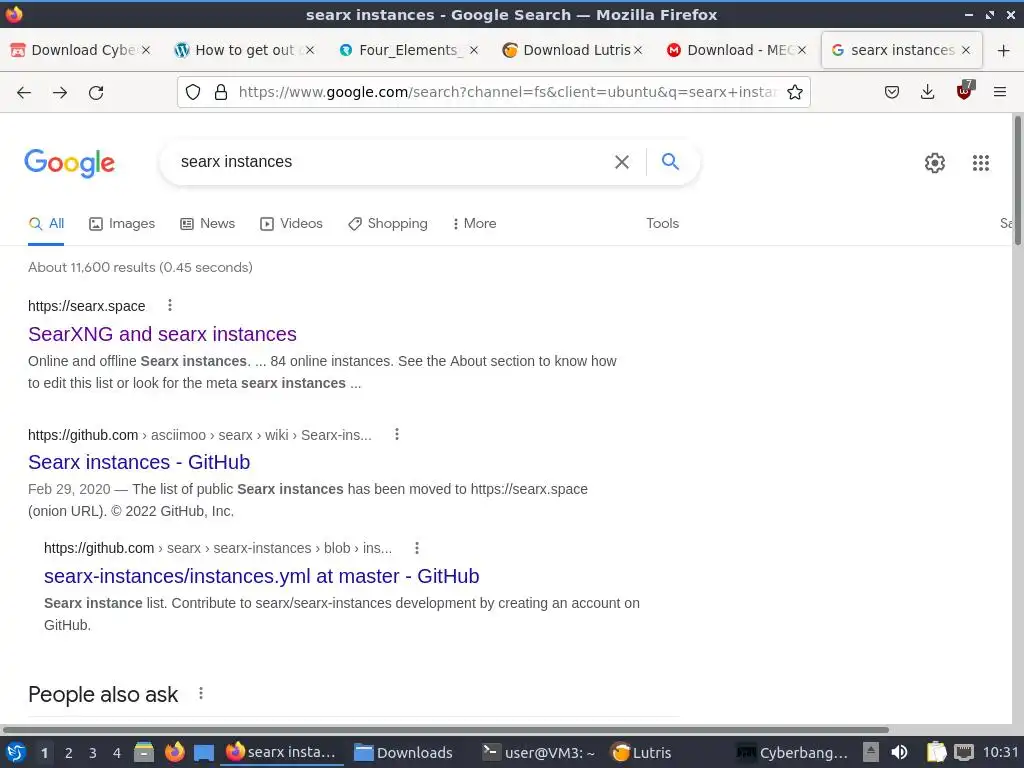Open searx-instances/instances.yml at master link
Image resolution: width=1024 pixels, height=768 pixels.
point(262,576)
